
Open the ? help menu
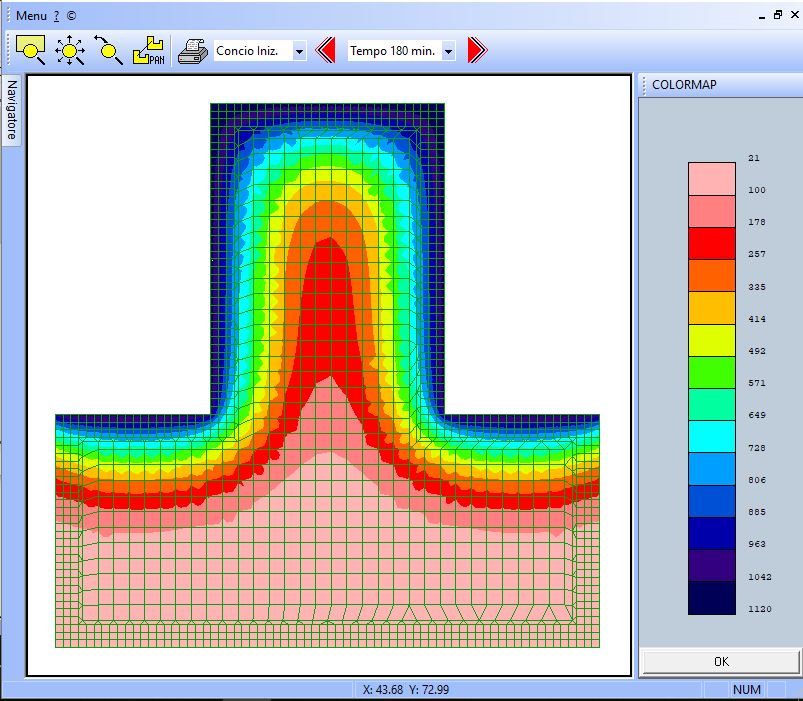click(56, 16)
